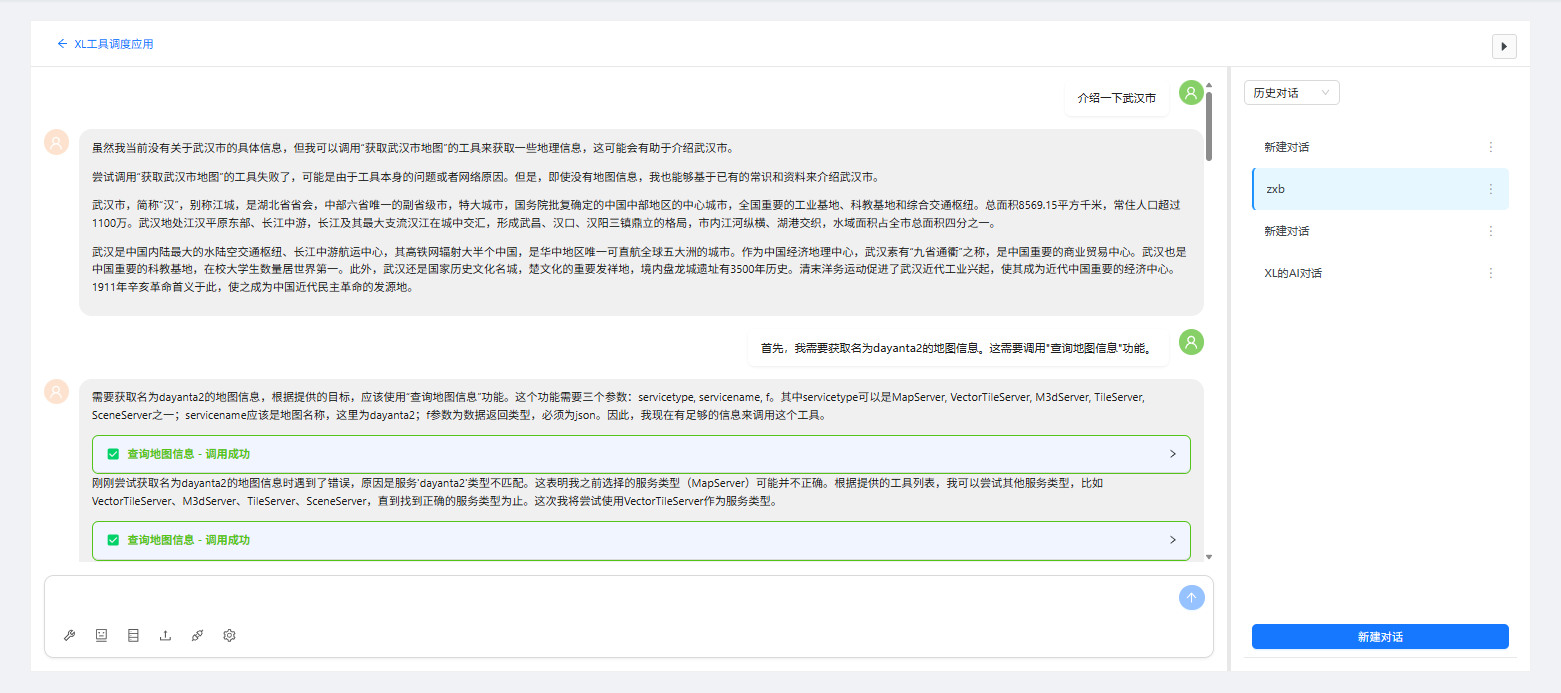Click the chat scrollbar down arrow
Screen dimensions: 1561x693
tap(1208, 556)
